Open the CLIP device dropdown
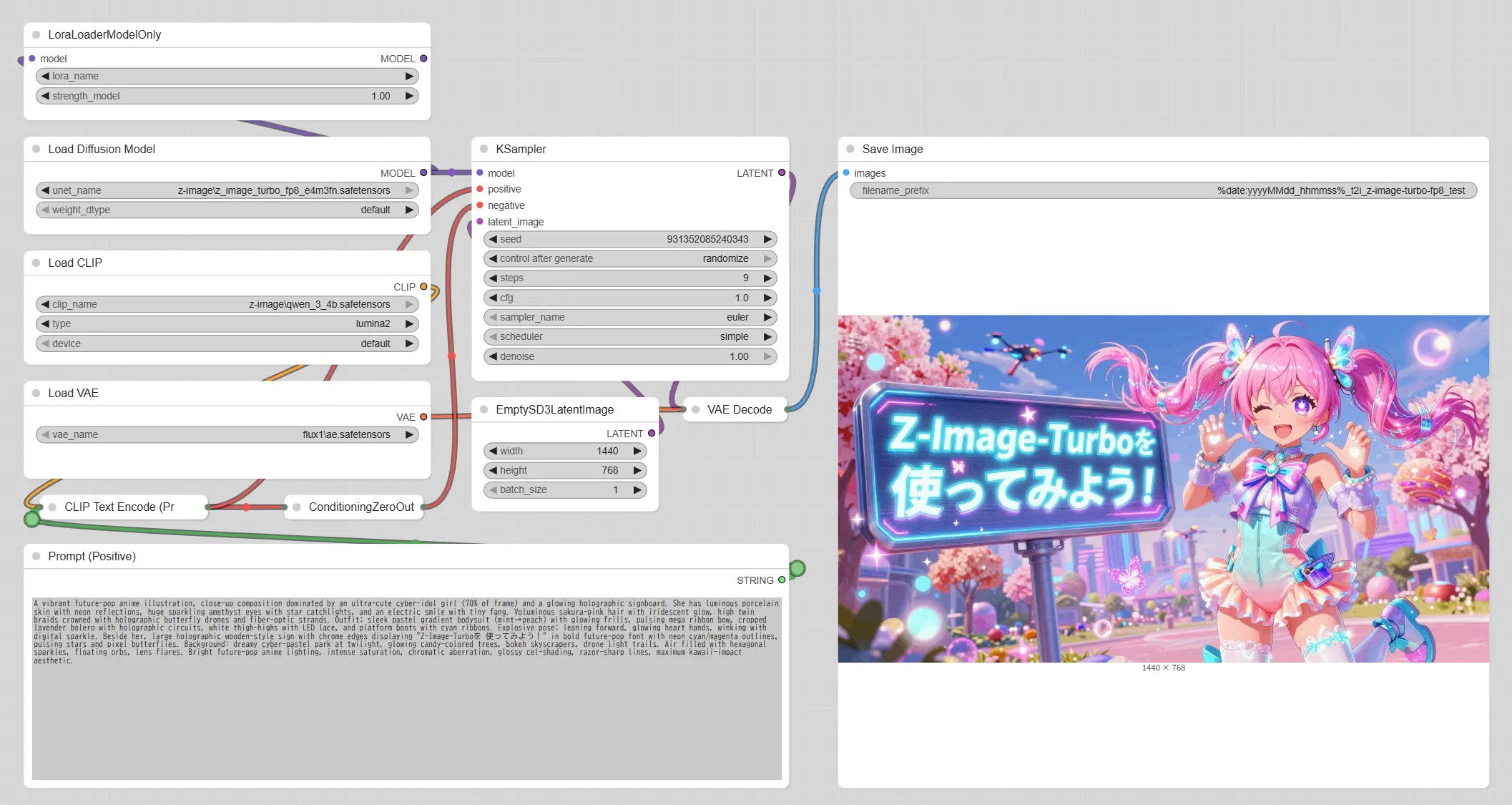Image resolution: width=1512 pixels, height=805 pixels. click(x=227, y=343)
